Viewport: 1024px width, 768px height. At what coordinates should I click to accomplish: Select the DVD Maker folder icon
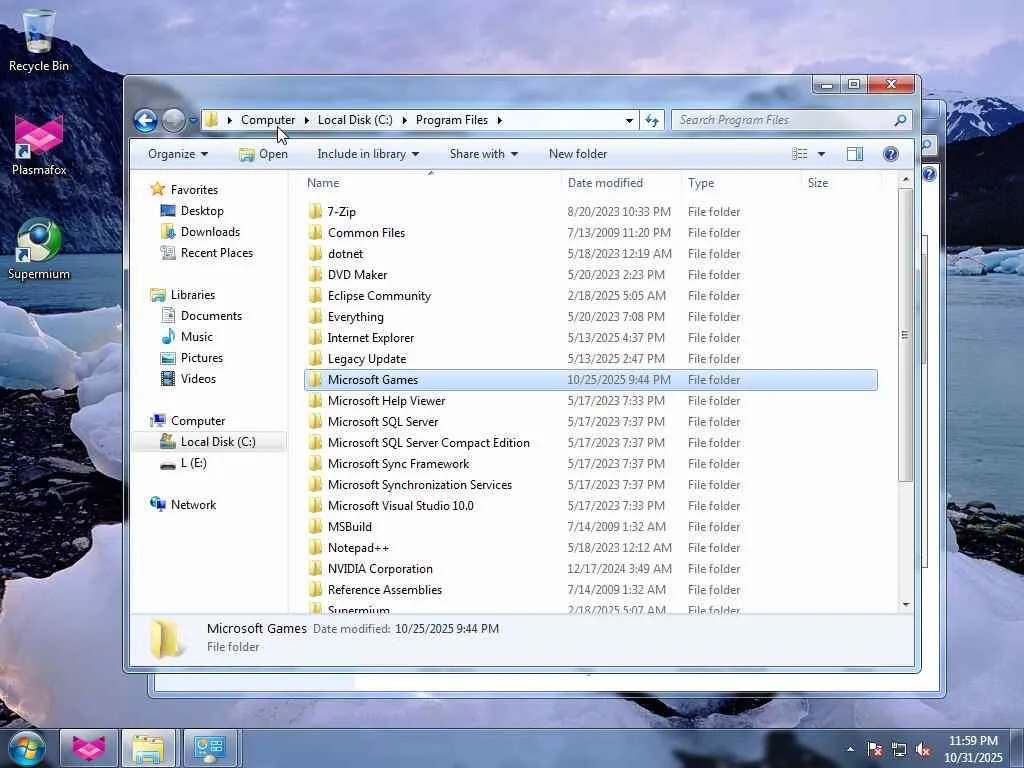point(315,274)
